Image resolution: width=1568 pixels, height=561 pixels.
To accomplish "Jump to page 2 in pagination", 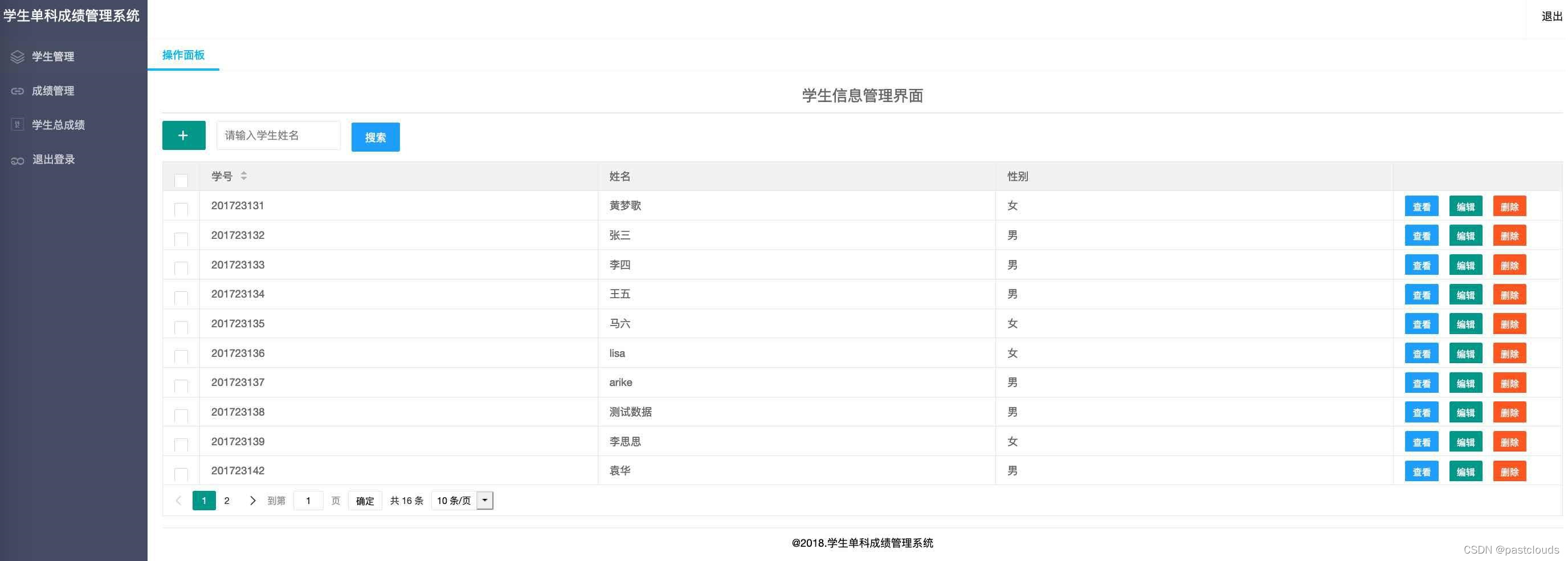I will (226, 500).
